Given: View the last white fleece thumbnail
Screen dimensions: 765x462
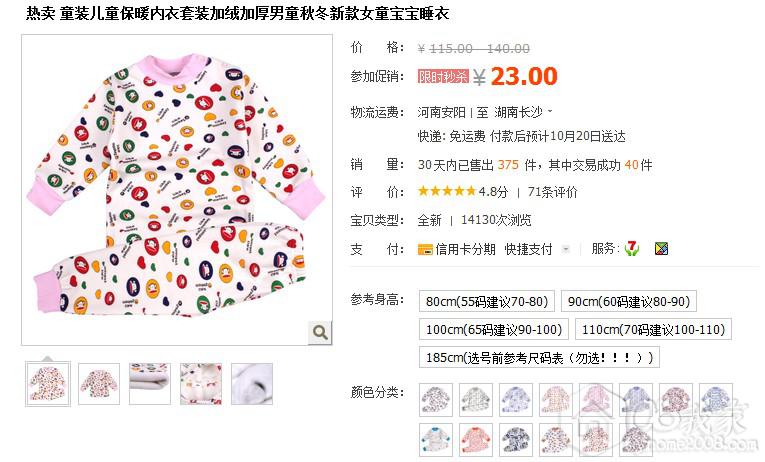Looking at the screenshot, I should point(252,384).
